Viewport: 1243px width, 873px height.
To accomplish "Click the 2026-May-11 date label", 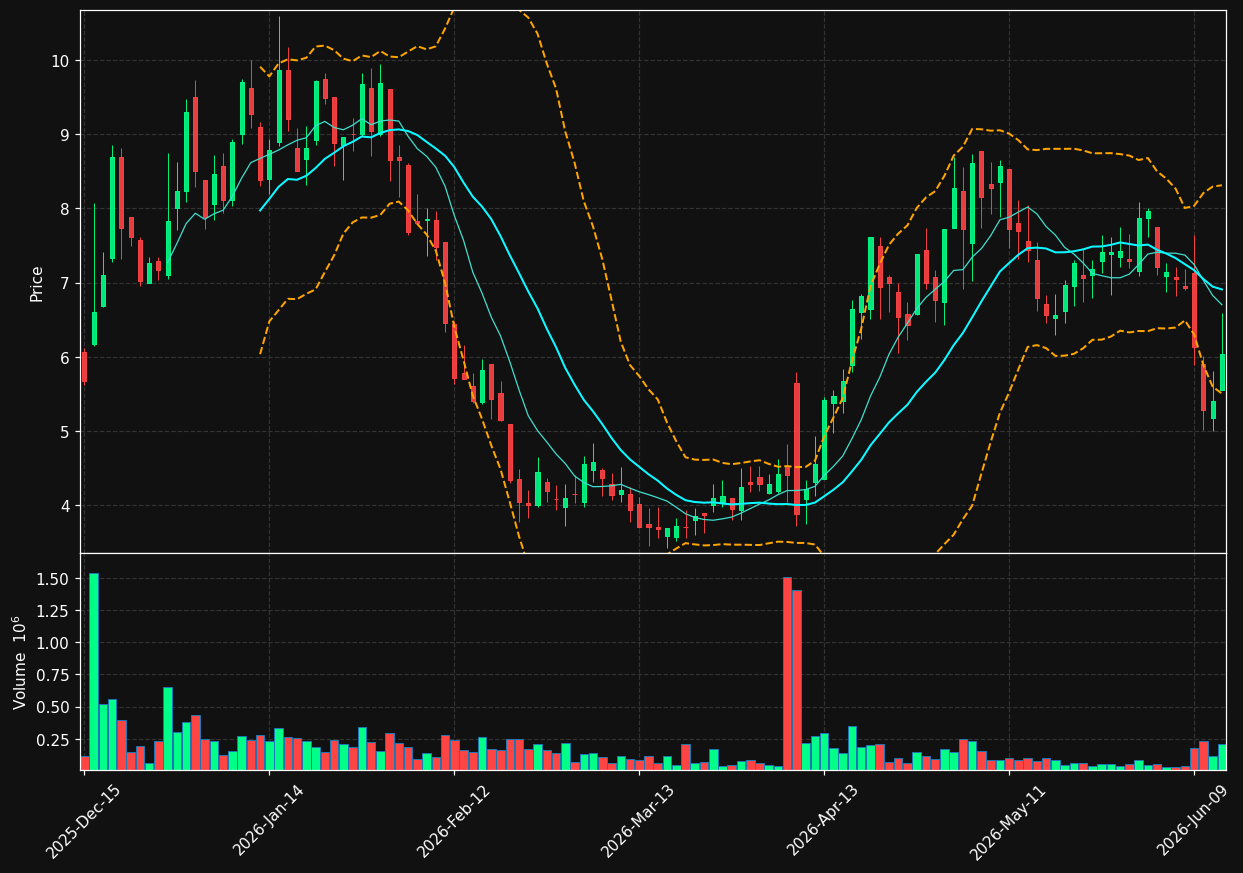I will (x=1008, y=822).
